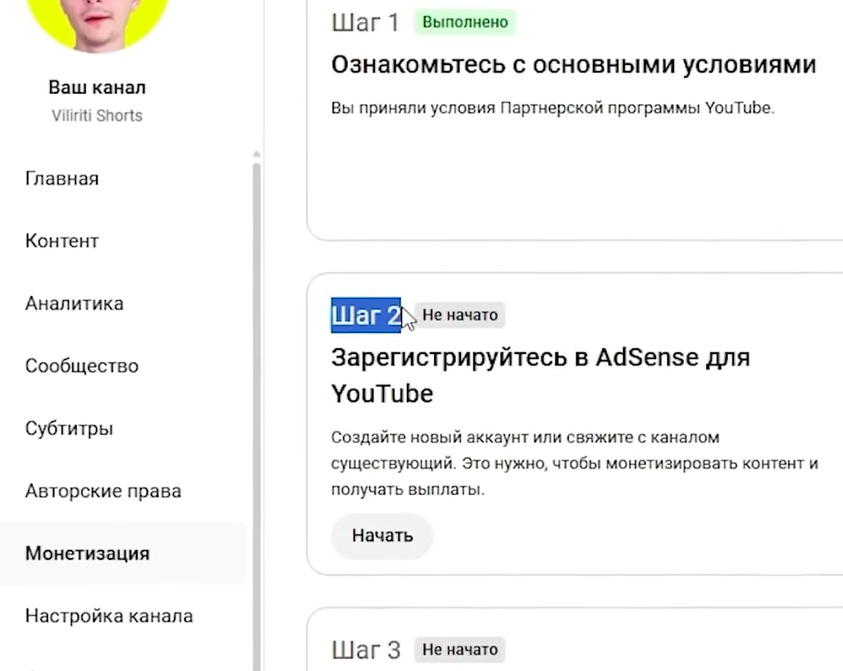Click the Не начато badge beside Шаг 2
Viewport: 843px width, 671px height.
460,315
